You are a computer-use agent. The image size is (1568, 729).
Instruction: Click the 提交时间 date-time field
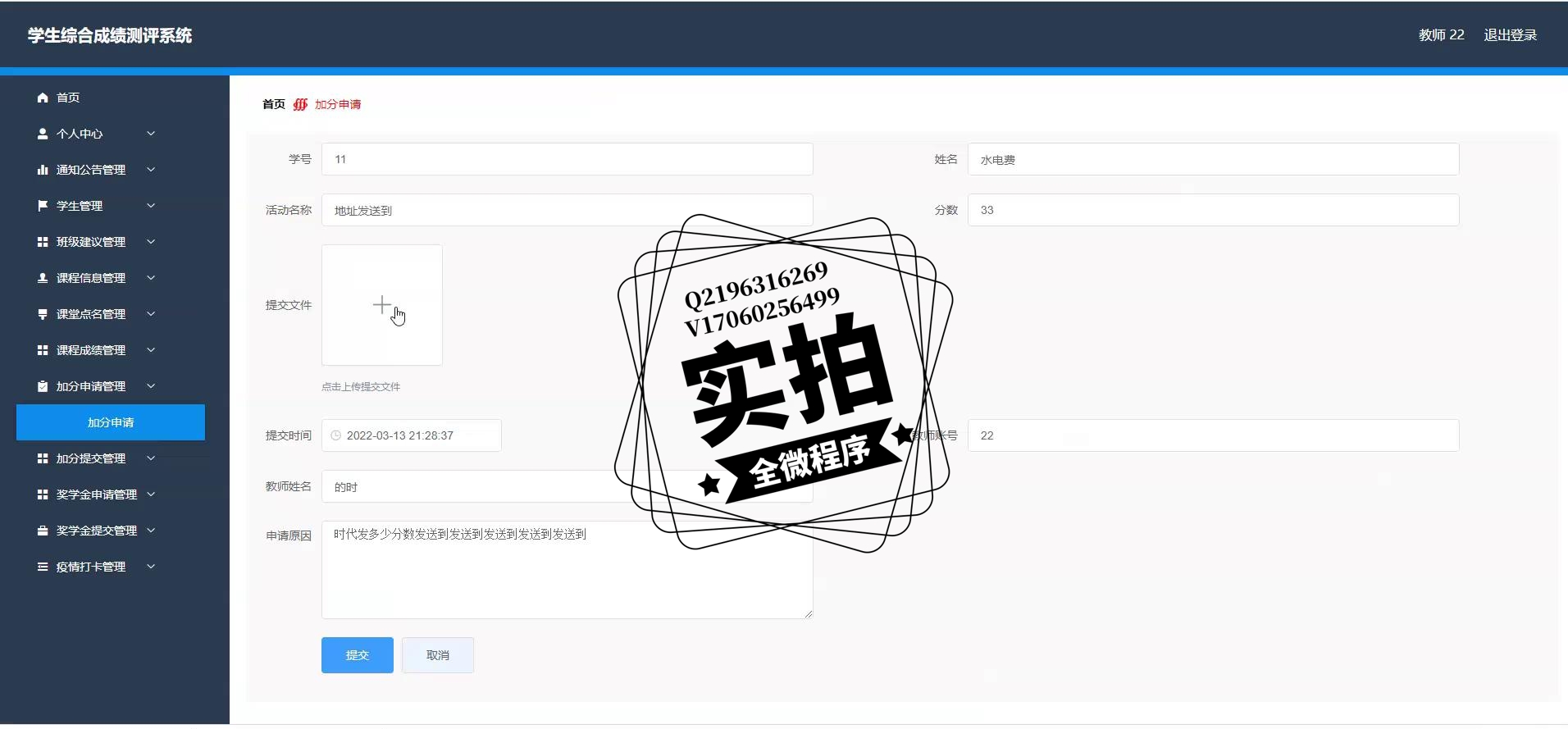[x=412, y=435]
